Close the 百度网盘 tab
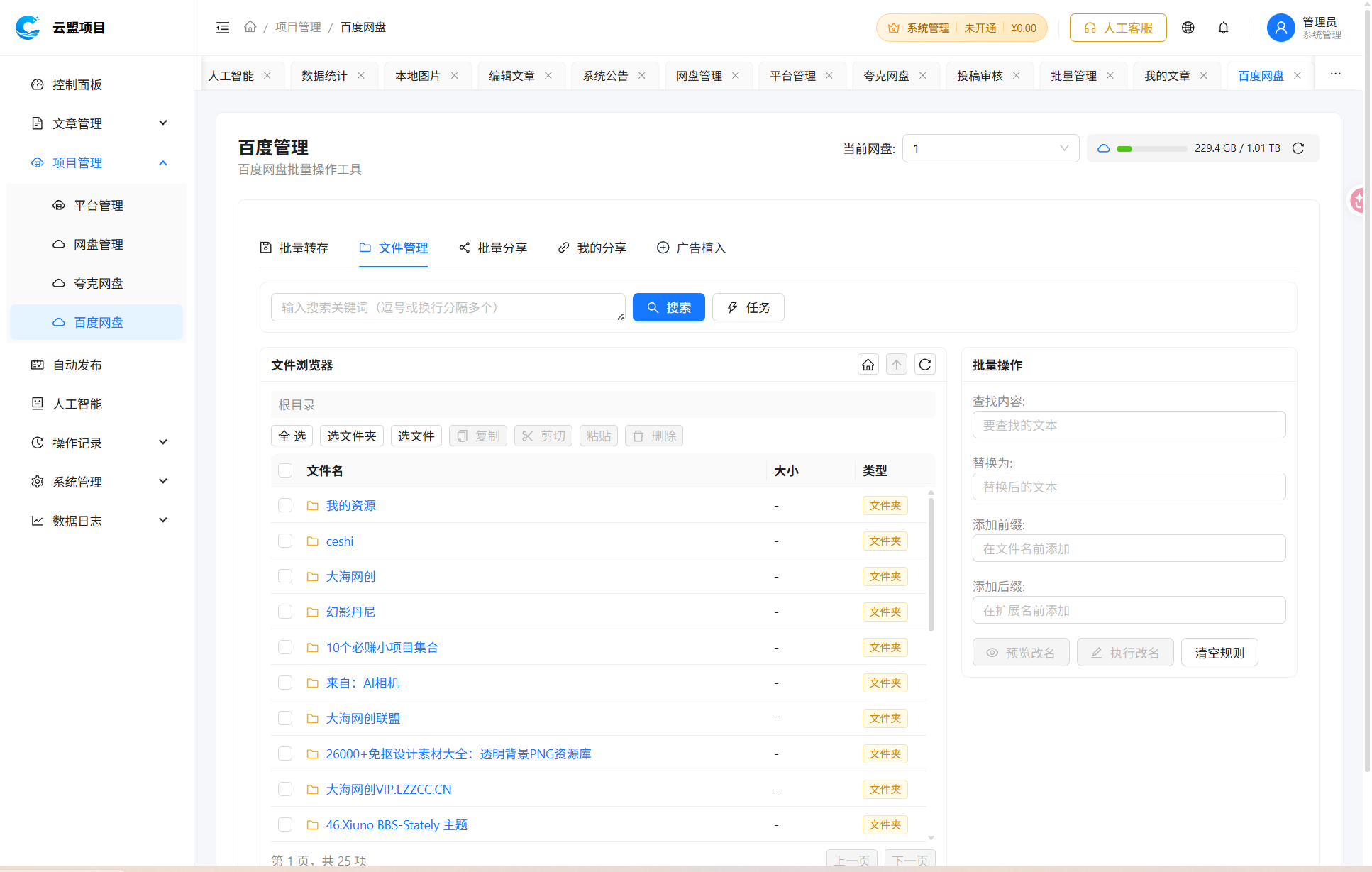This screenshot has height=872, width=1372. pyautogui.click(x=1298, y=75)
